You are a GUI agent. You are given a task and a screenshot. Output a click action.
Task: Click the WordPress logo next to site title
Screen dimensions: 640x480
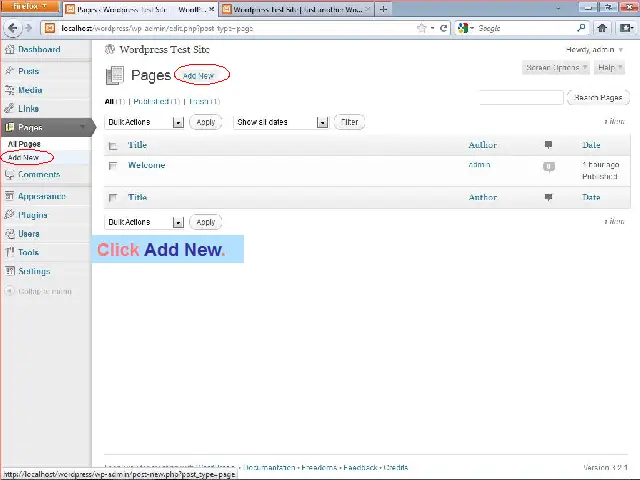point(110,49)
